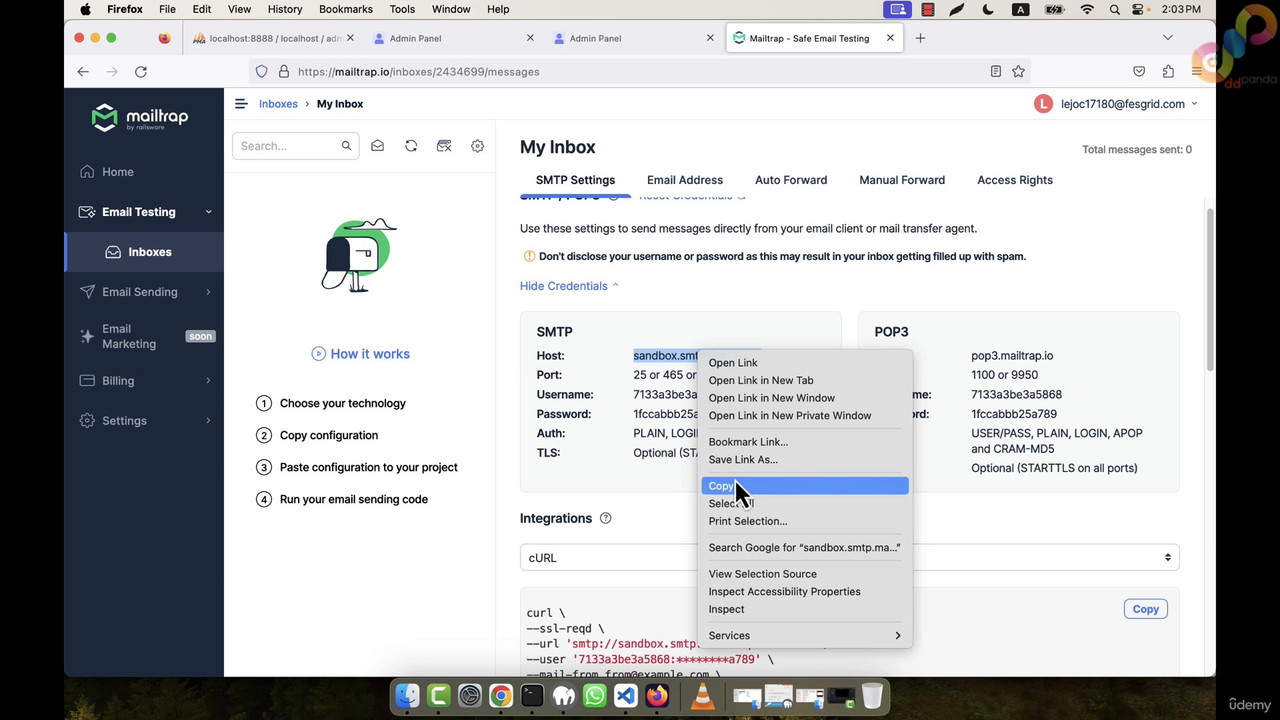This screenshot has height=720, width=1280.
Task: Choose Bookmark Link in context menu
Action: pyautogui.click(x=805, y=442)
